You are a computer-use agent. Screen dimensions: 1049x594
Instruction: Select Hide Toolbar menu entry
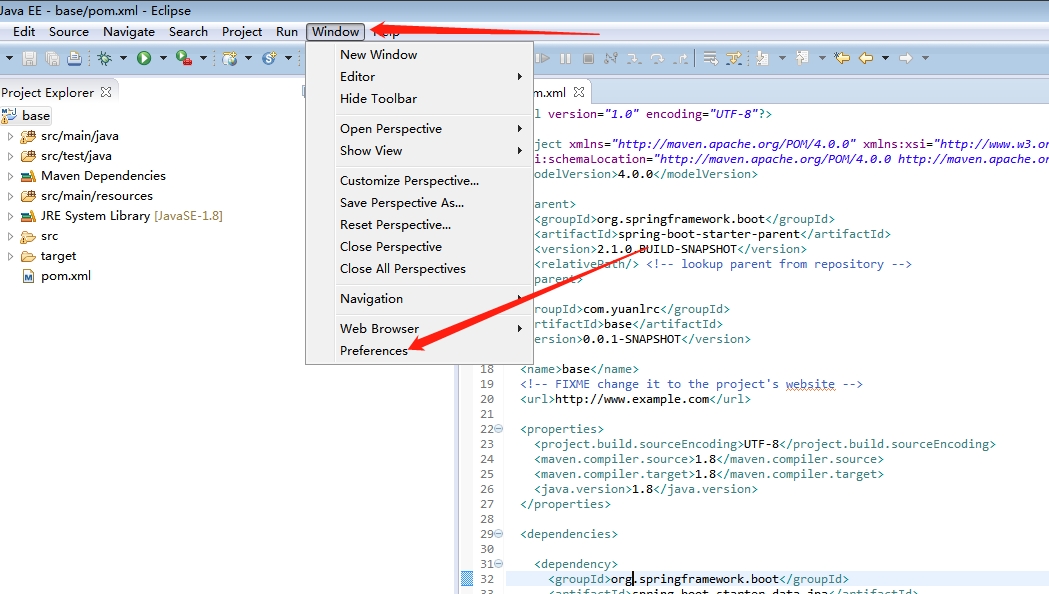[419, 99]
